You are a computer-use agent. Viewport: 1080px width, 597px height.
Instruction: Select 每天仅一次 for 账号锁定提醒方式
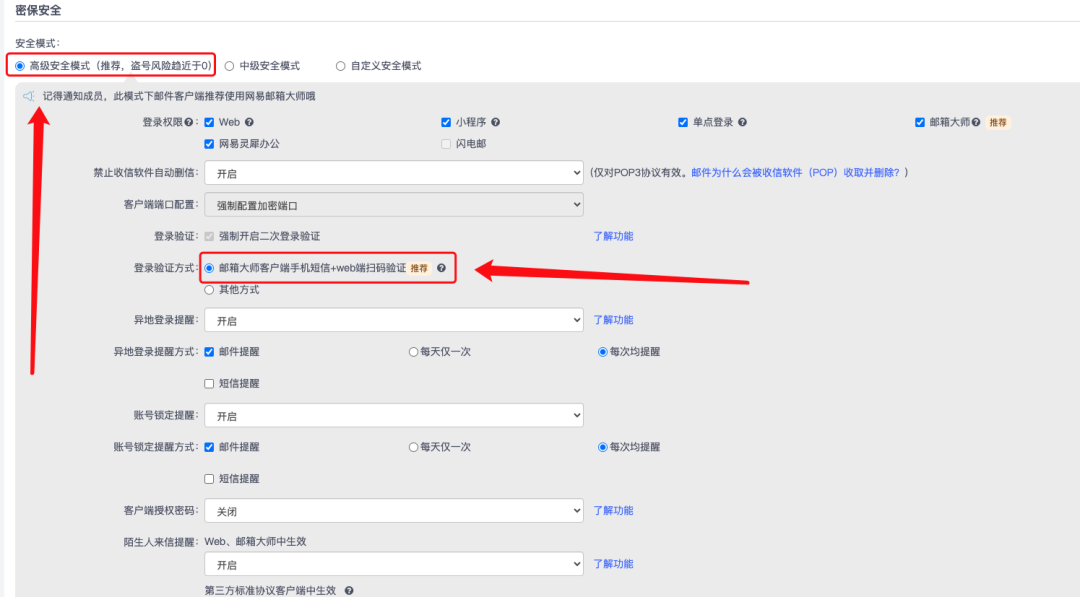click(x=413, y=448)
